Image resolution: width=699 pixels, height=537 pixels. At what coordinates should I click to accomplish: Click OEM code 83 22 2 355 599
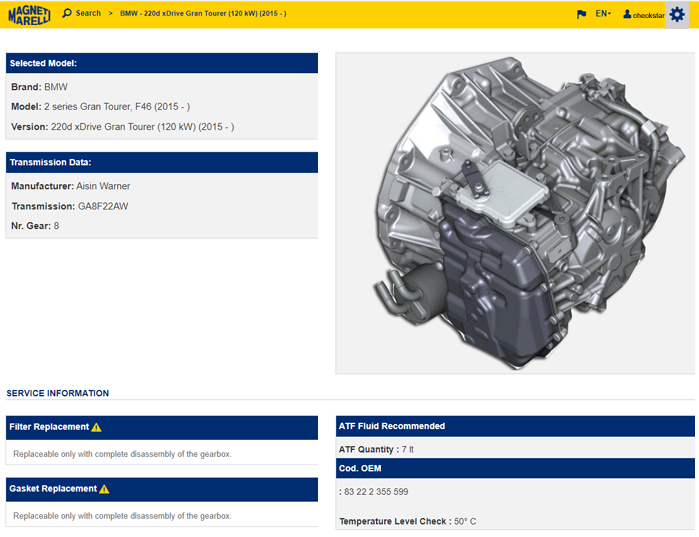click(376, 492)
